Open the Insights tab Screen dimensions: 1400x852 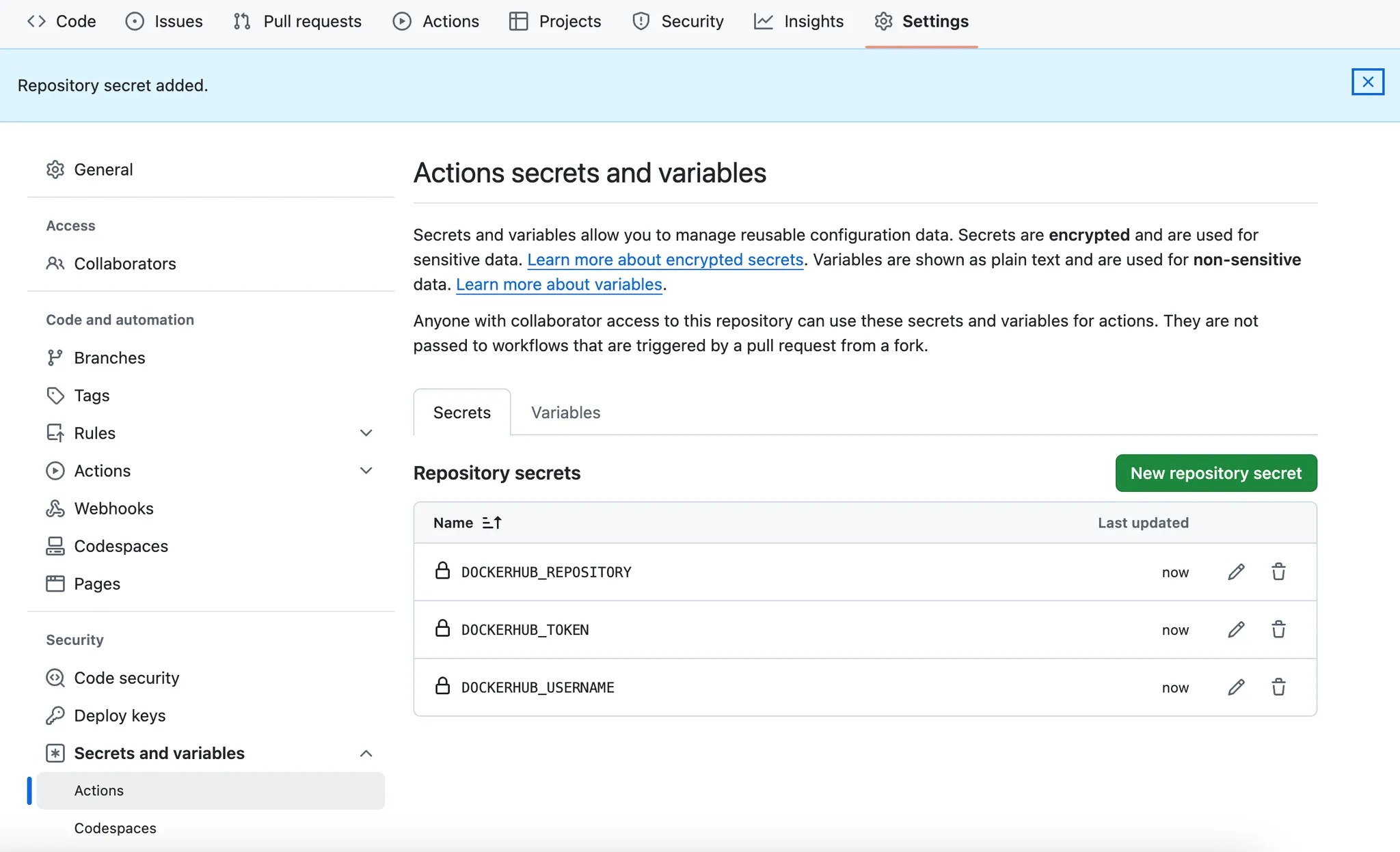799,21
